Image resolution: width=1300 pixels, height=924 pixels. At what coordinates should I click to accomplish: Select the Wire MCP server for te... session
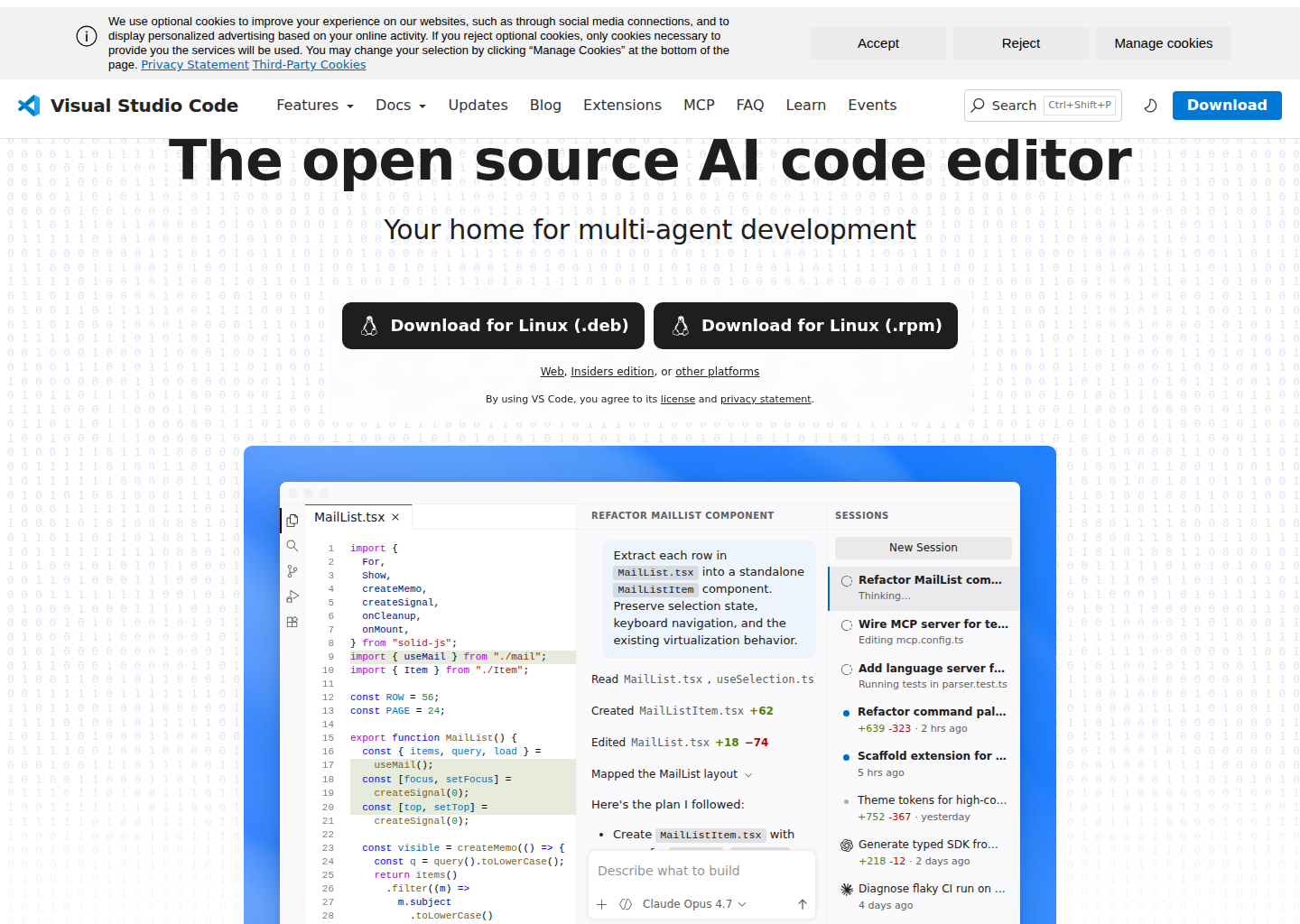coord(924,633)
